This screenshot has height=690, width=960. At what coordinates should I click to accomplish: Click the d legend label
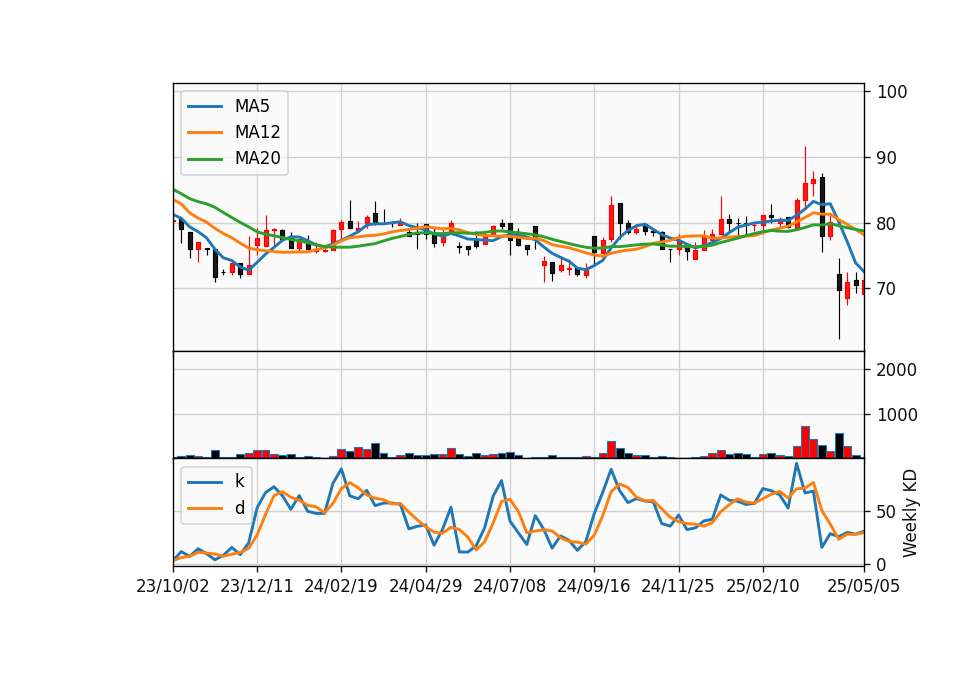240,508
